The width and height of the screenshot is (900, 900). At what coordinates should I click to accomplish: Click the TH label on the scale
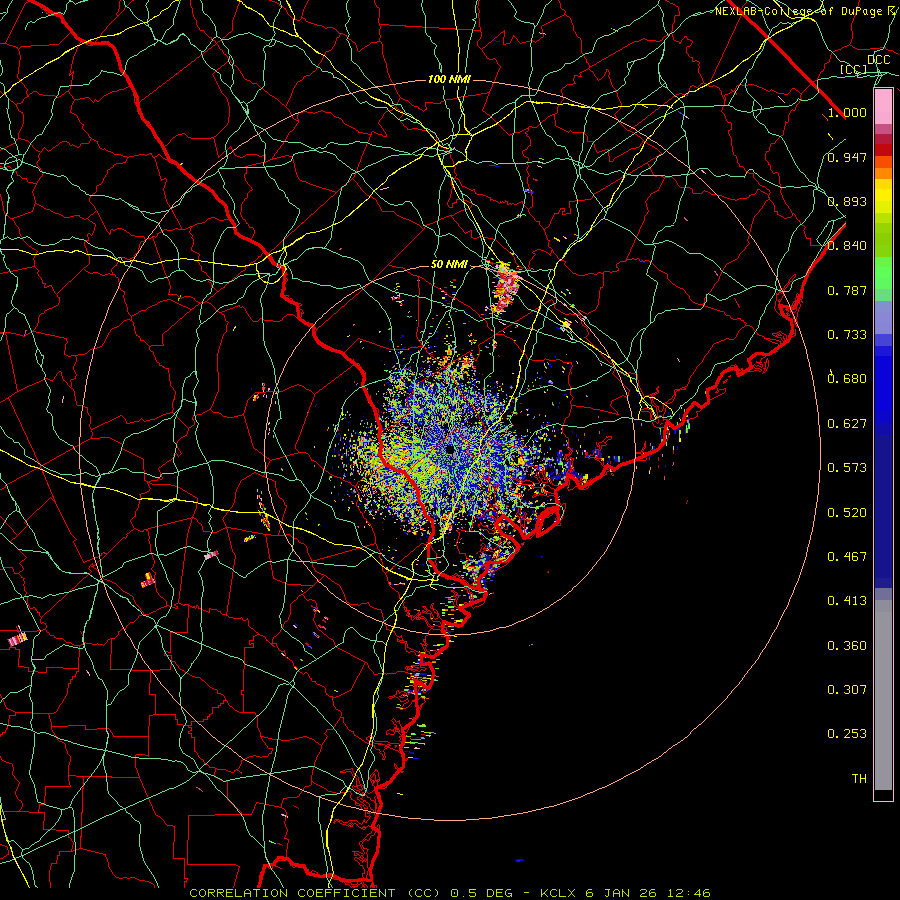click(859, 779)
